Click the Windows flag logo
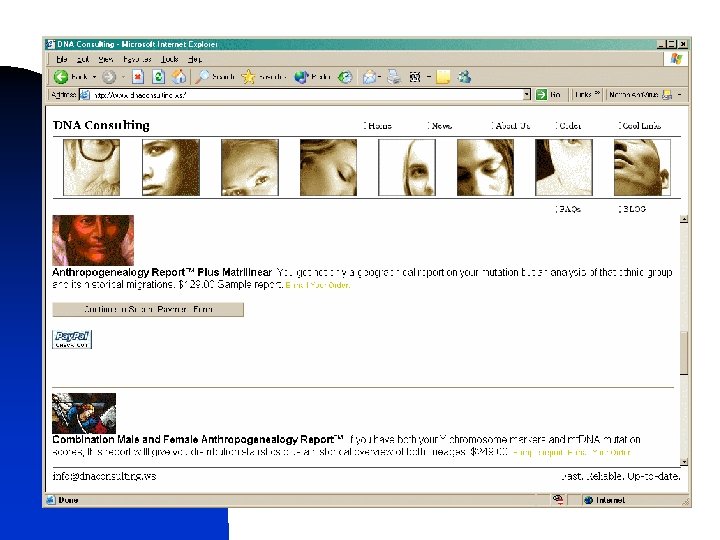 click(x=675, y=59)
